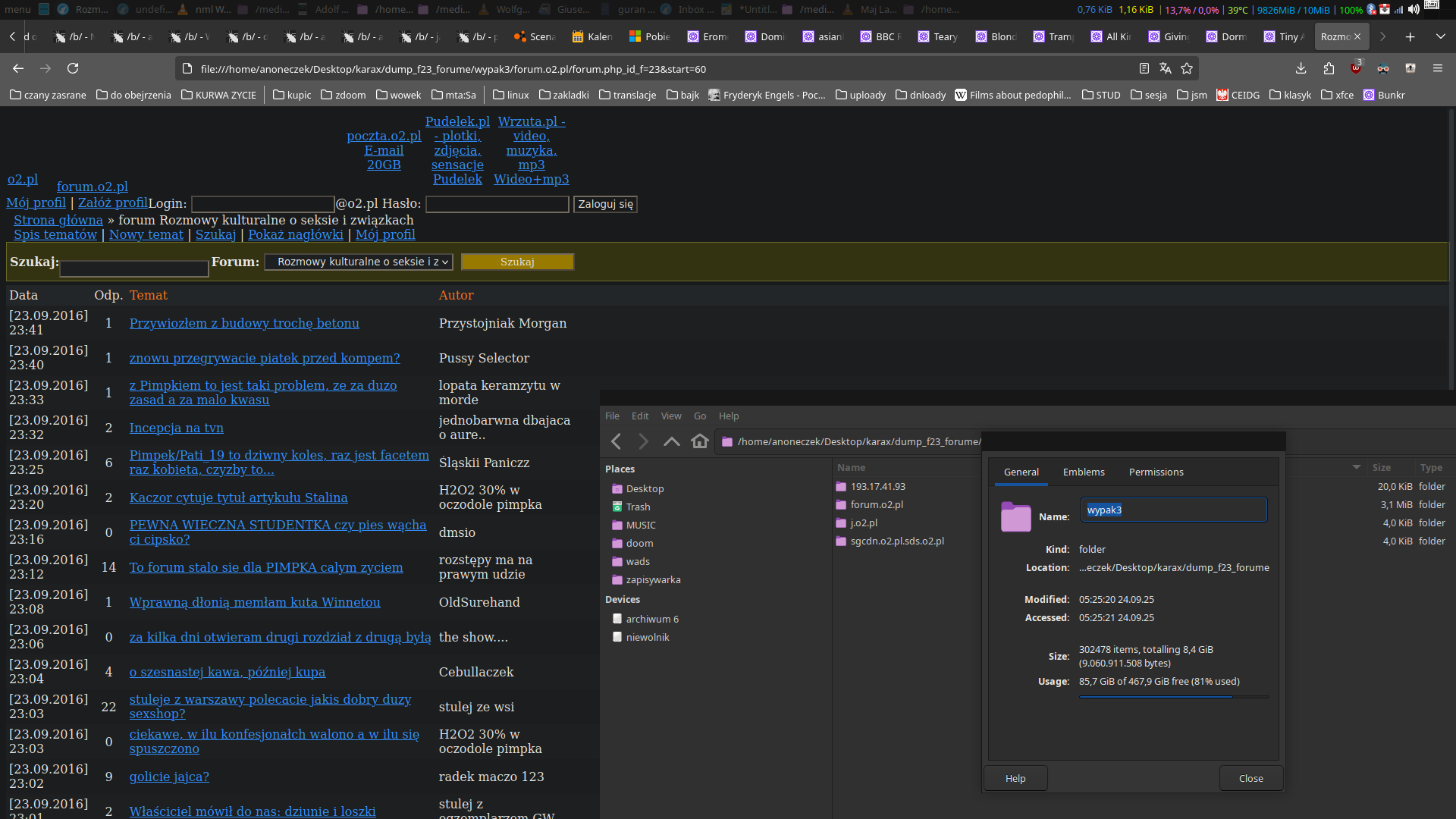Open the View menu in the file manager
Screen dimensions: 1456x819
point(670,416)
